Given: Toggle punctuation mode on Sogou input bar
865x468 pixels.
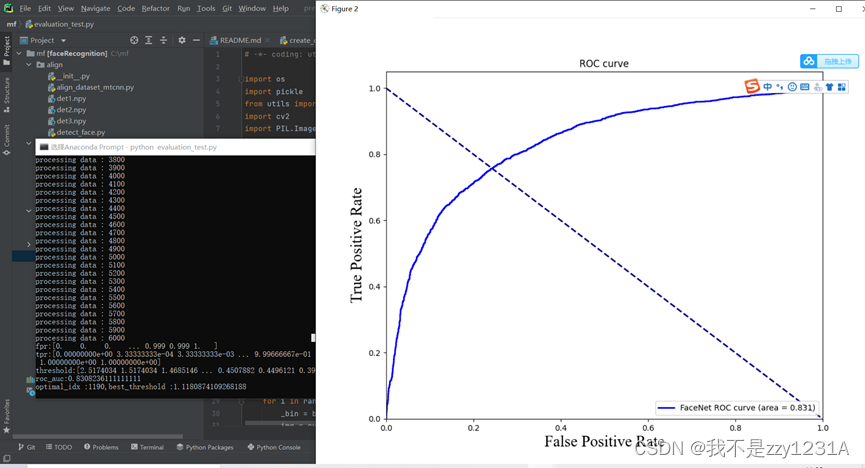Looking at the screenshot, I should point(779,87).
